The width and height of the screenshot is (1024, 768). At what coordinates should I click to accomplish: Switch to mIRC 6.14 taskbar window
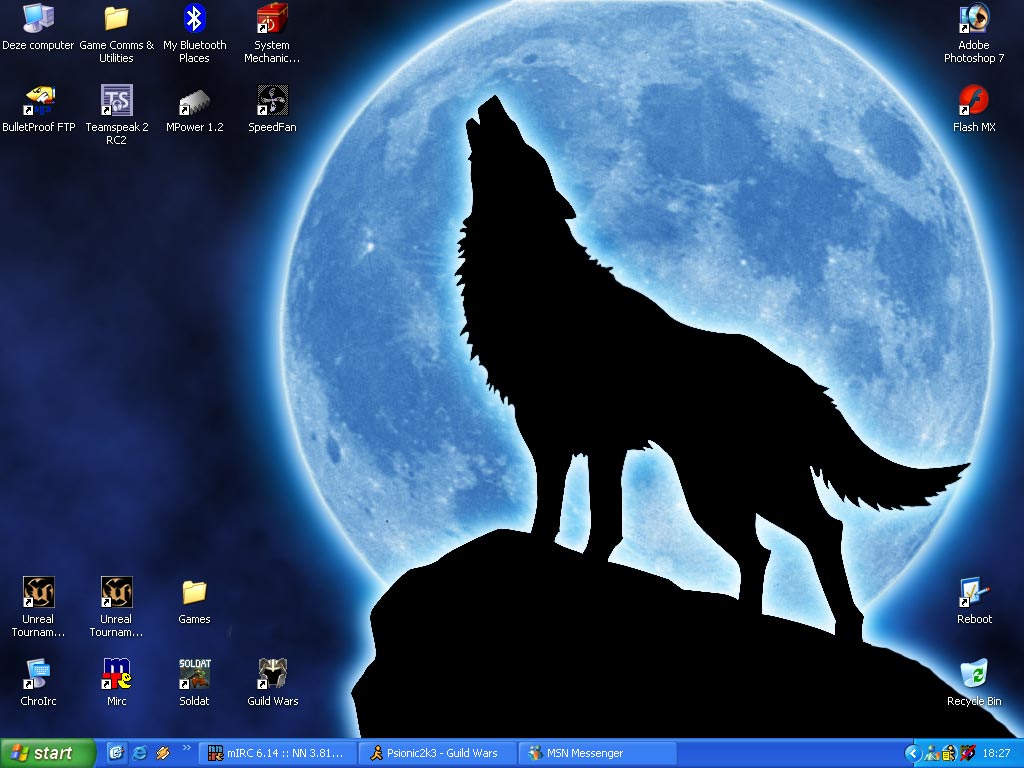pos(277,753)
